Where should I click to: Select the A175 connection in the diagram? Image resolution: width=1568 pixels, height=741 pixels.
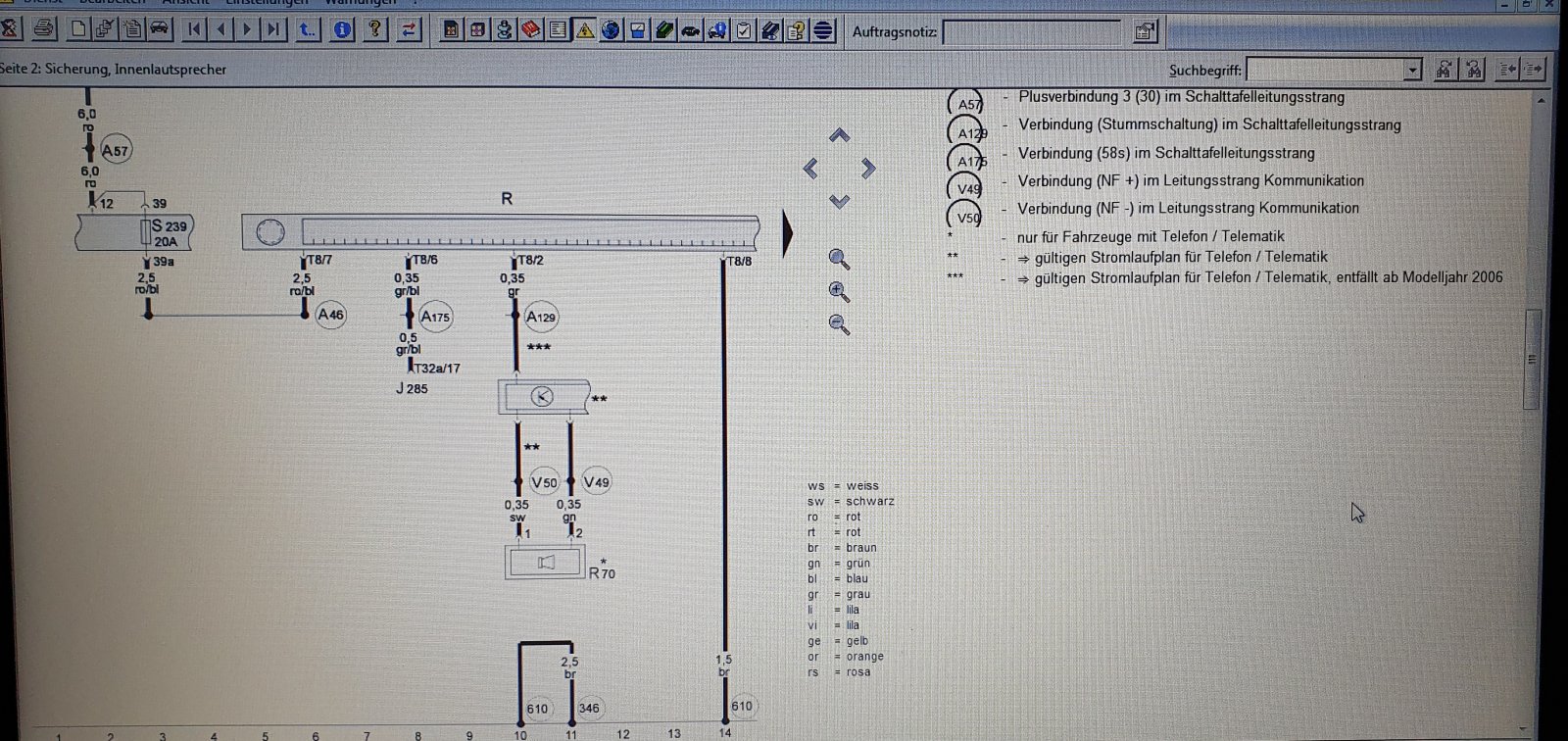[435, 317]
